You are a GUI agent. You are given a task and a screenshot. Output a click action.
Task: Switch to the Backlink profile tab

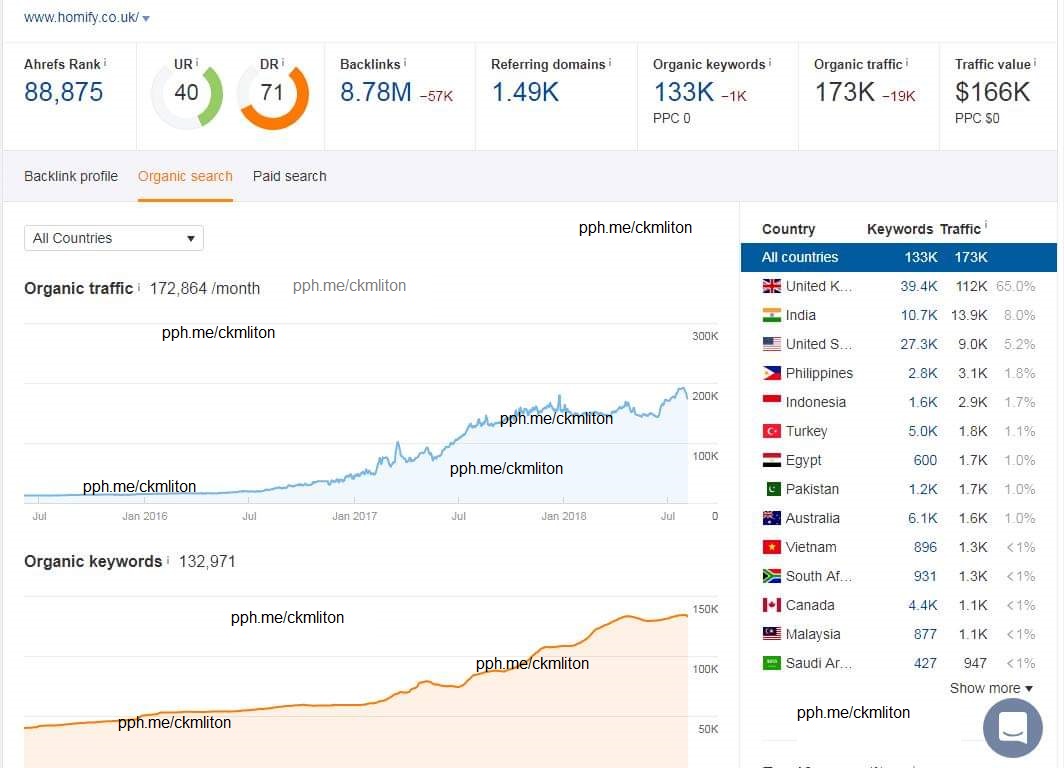coord(71,176)
